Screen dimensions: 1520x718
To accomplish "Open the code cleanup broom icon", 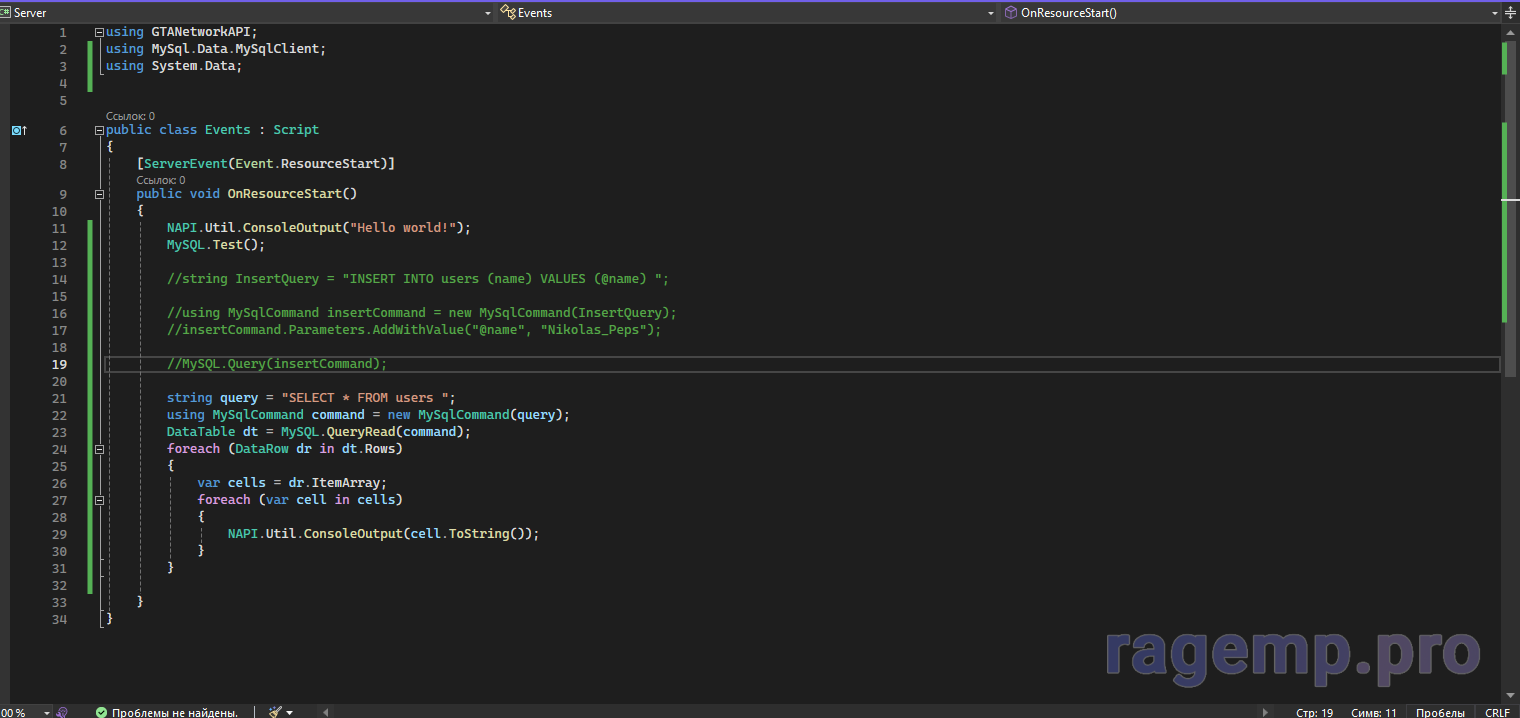I will pos(275,712).
